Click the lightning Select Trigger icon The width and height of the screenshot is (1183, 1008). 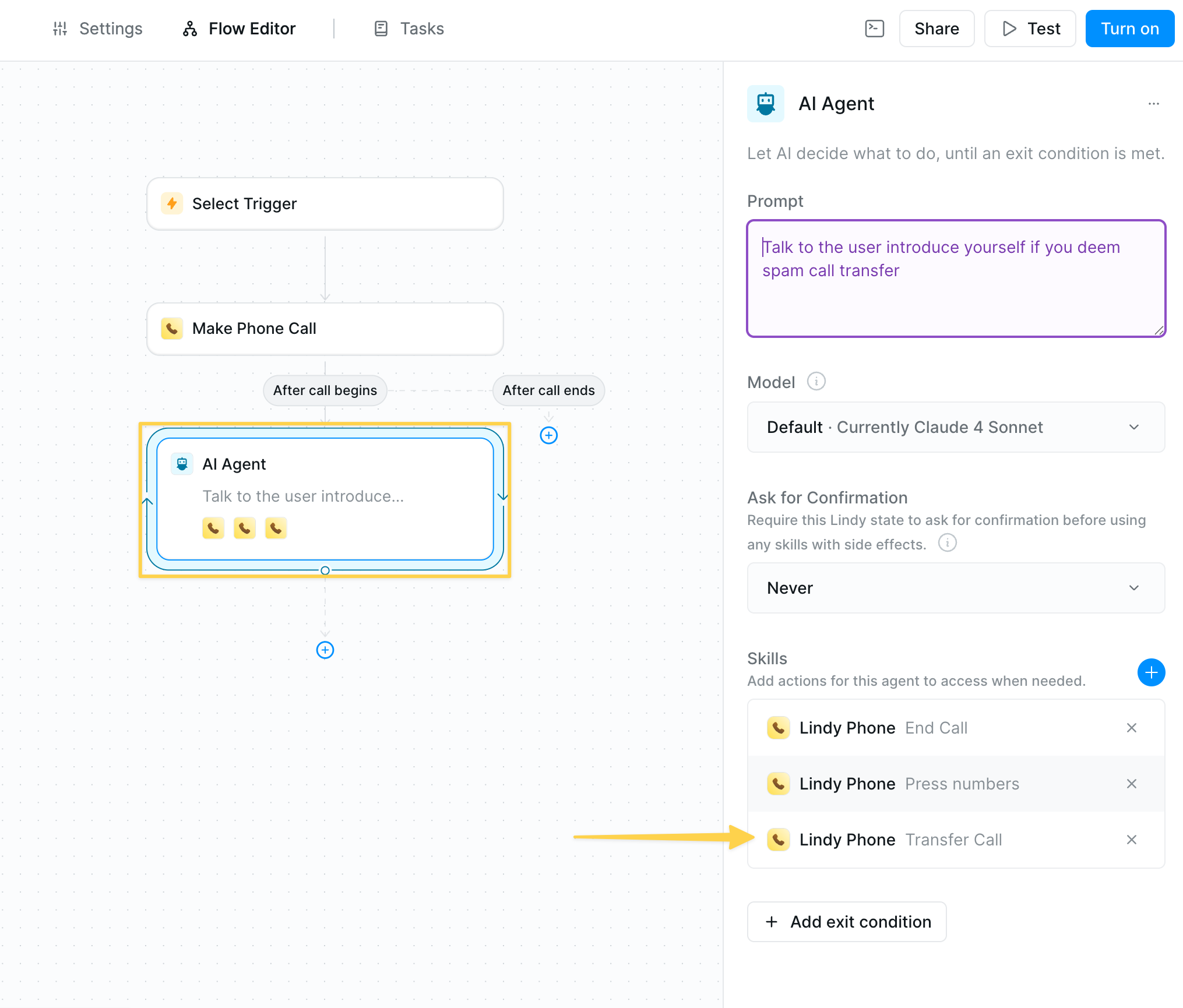172,203
